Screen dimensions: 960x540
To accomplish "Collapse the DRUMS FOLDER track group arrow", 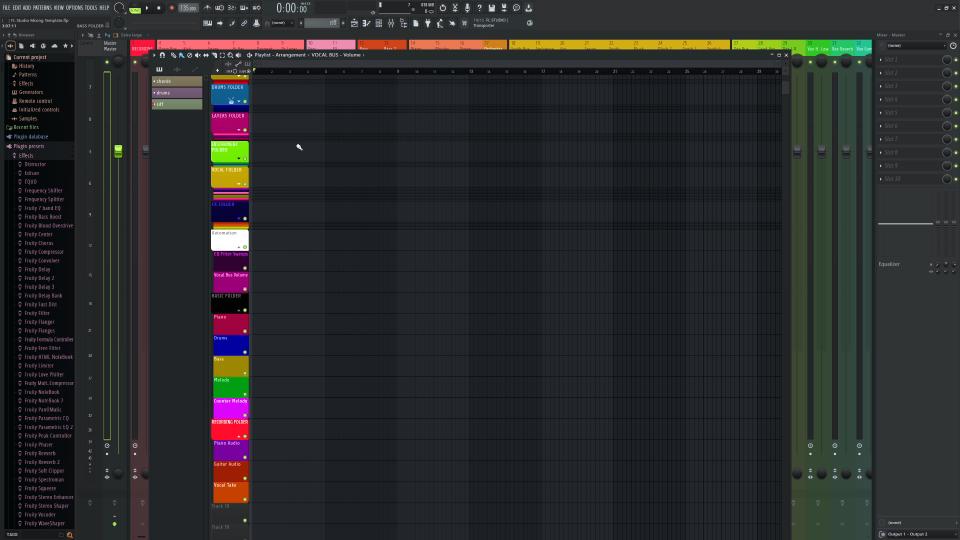I will 239,102.
